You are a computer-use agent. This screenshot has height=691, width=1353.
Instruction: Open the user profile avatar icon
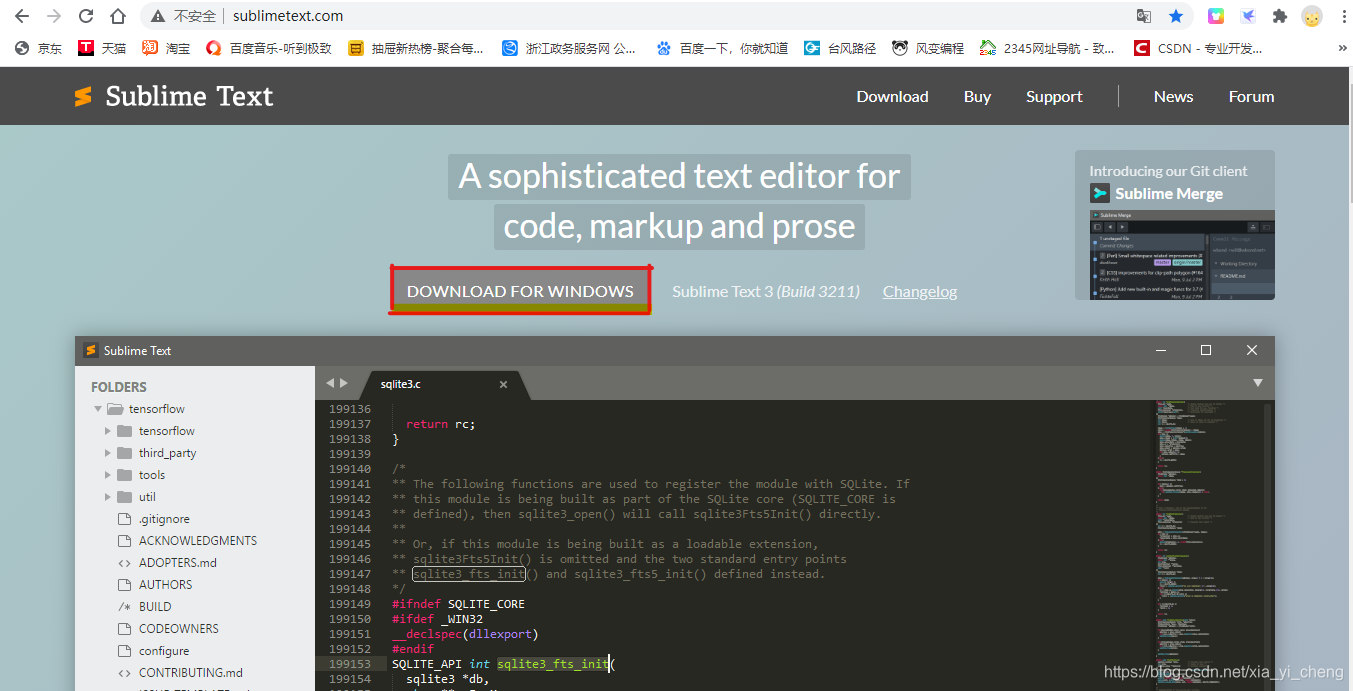(x=1312, y=16)
